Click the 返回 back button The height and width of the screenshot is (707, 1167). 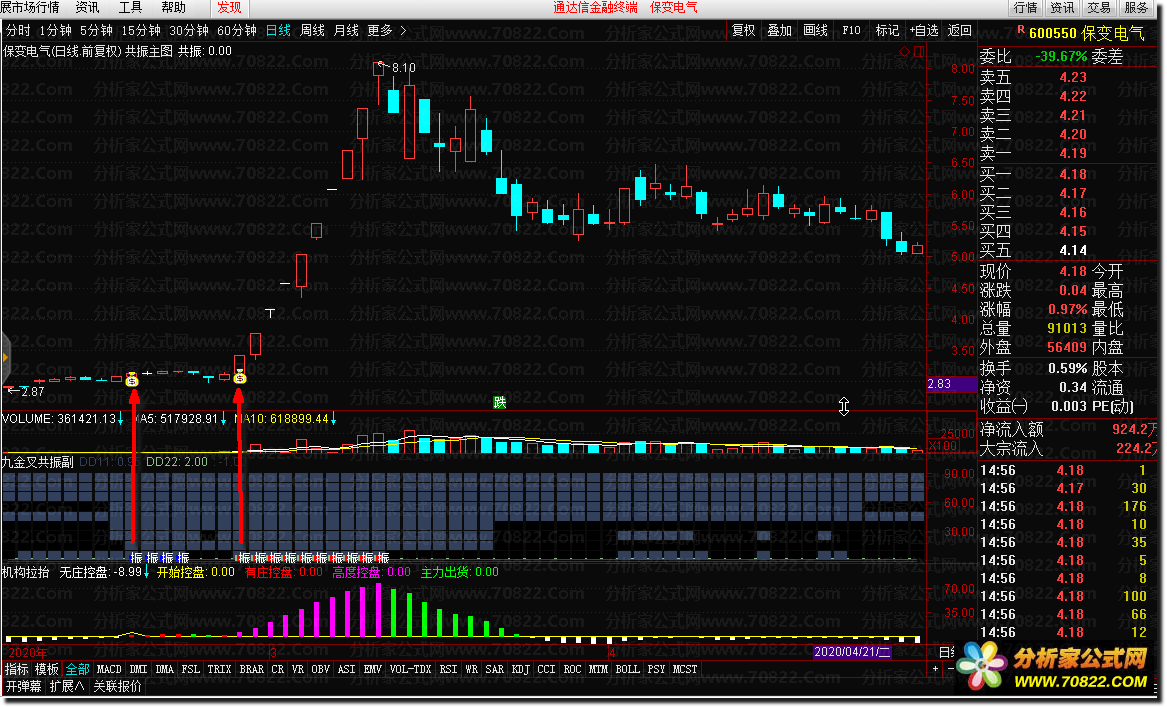[959, 31]
